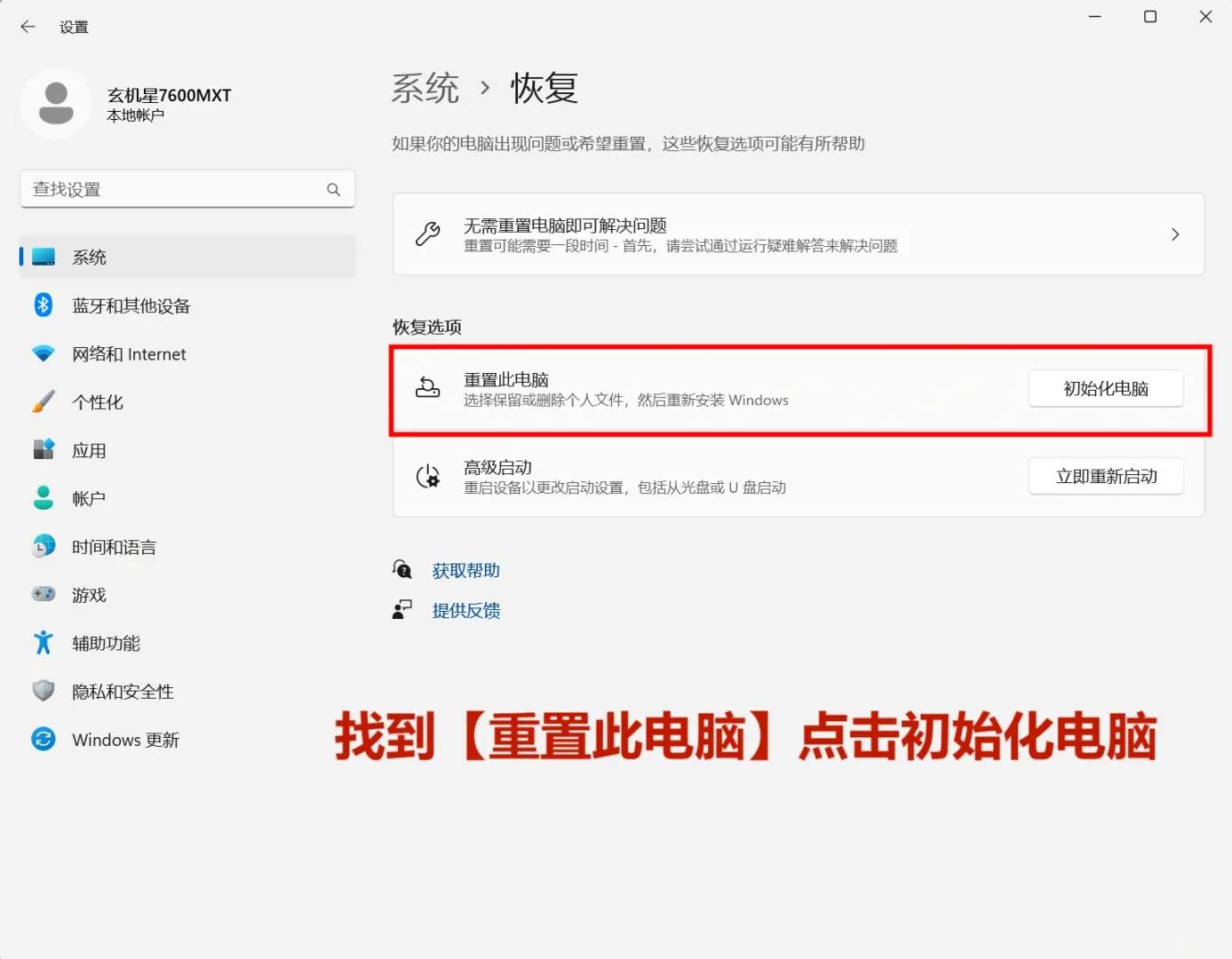Click the 系统 monitor icon in sidebar
This screenshot has height=959, width=1232.
(x=44, y=257)
